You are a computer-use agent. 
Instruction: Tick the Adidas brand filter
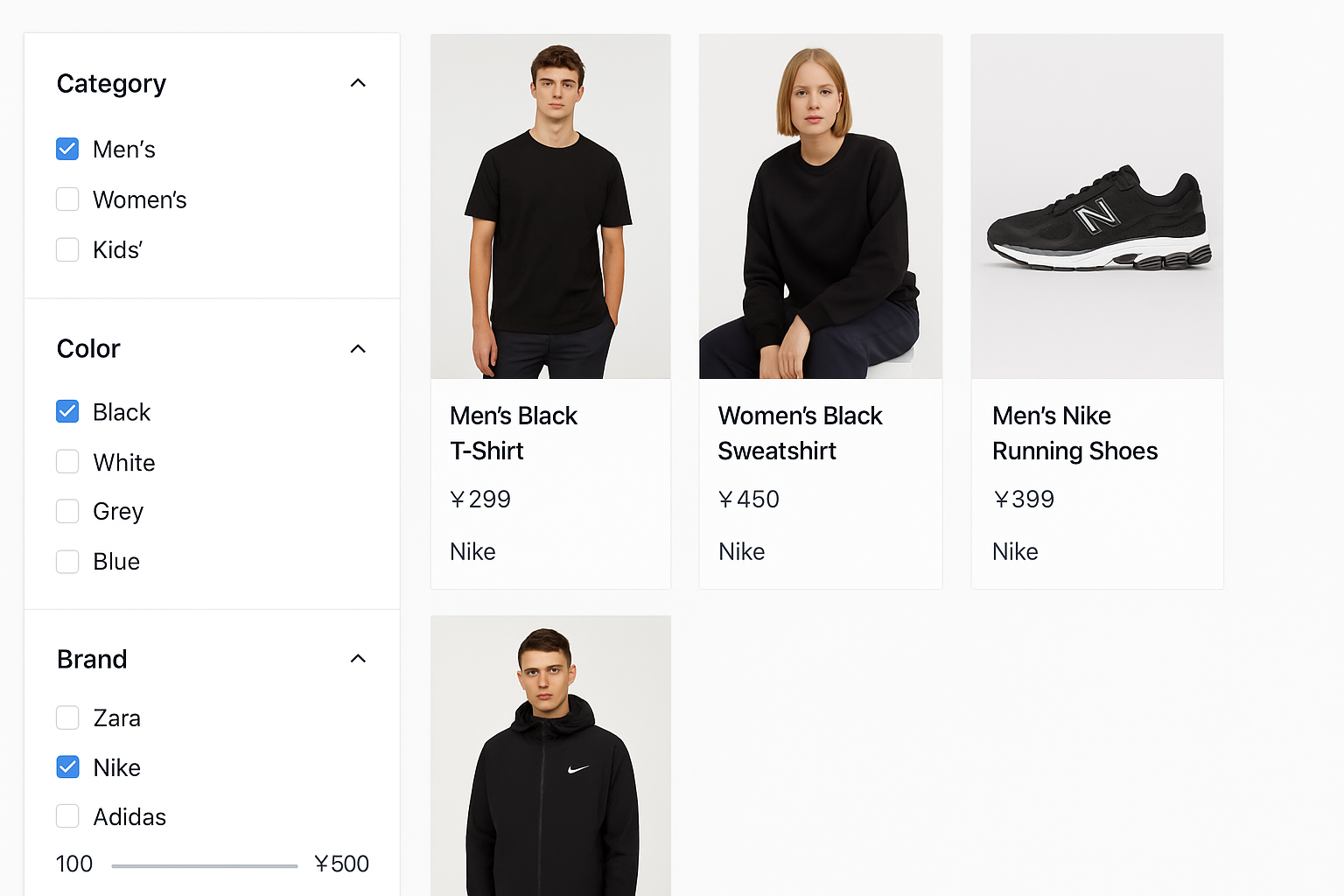click(x=67, y=816)
